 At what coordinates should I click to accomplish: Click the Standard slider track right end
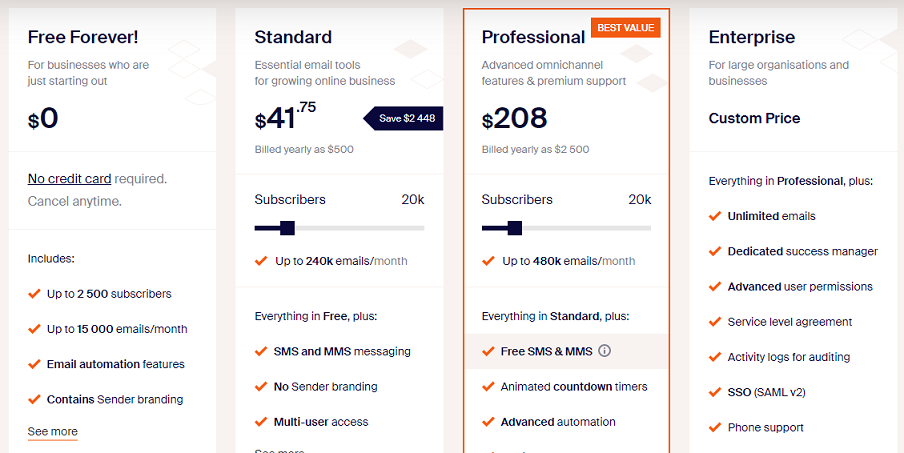pos(421,228)
